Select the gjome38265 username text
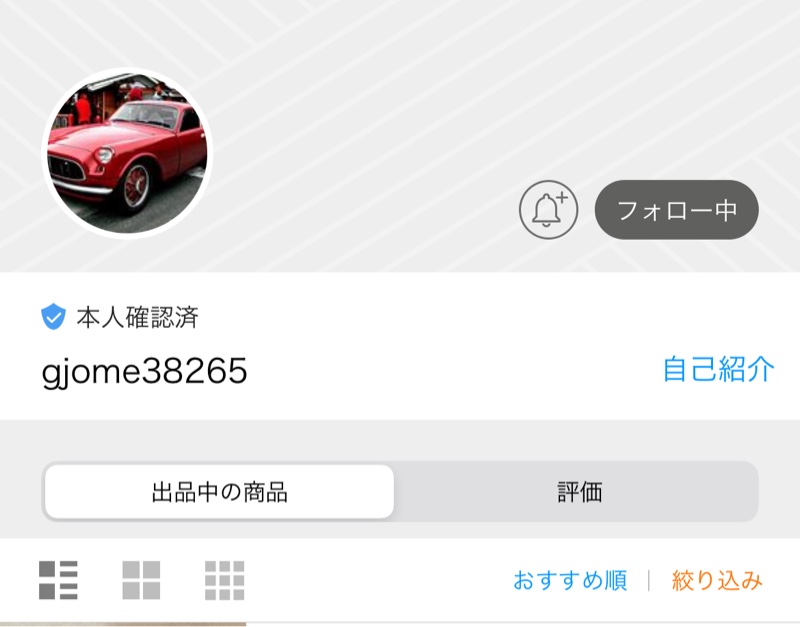 click(144, 371)
